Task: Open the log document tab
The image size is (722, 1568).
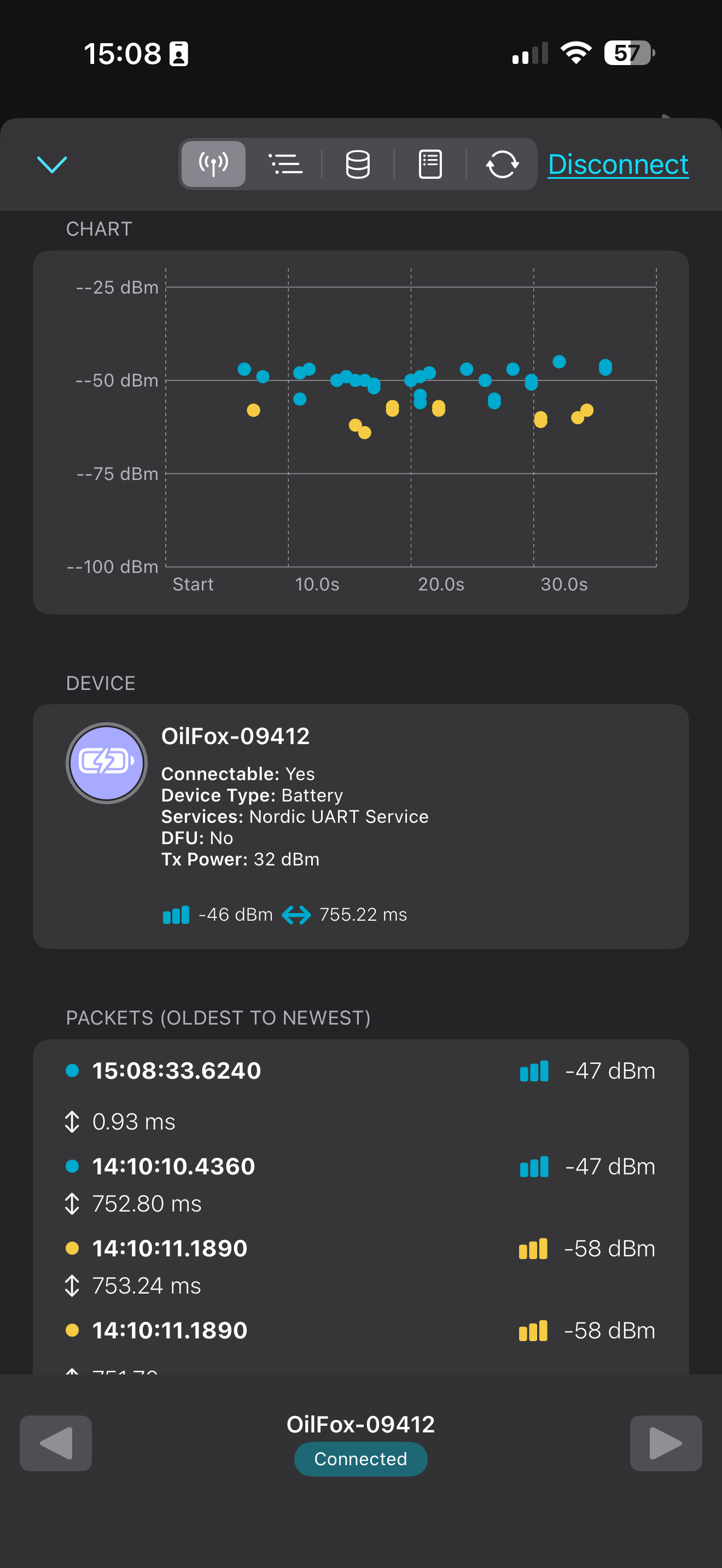Action: [x=430, y=165]
